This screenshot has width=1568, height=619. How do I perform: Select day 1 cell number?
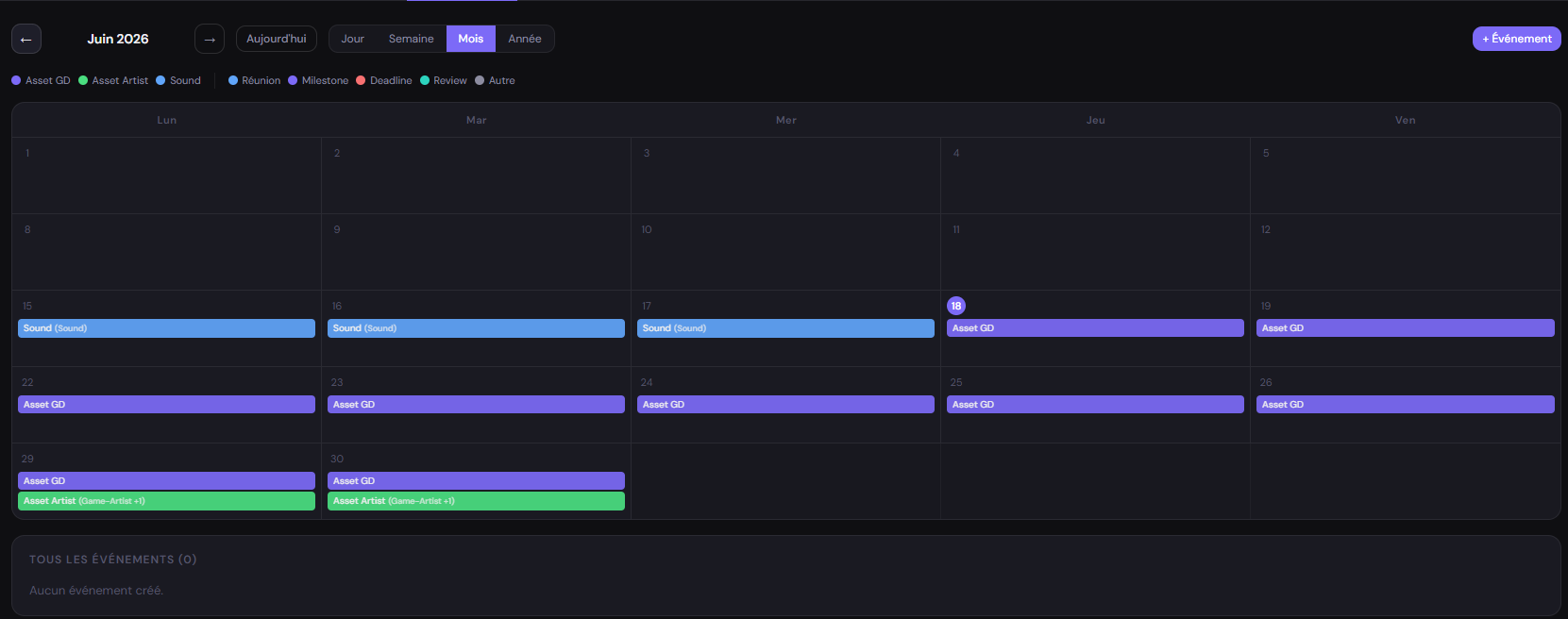pos(27,153)
